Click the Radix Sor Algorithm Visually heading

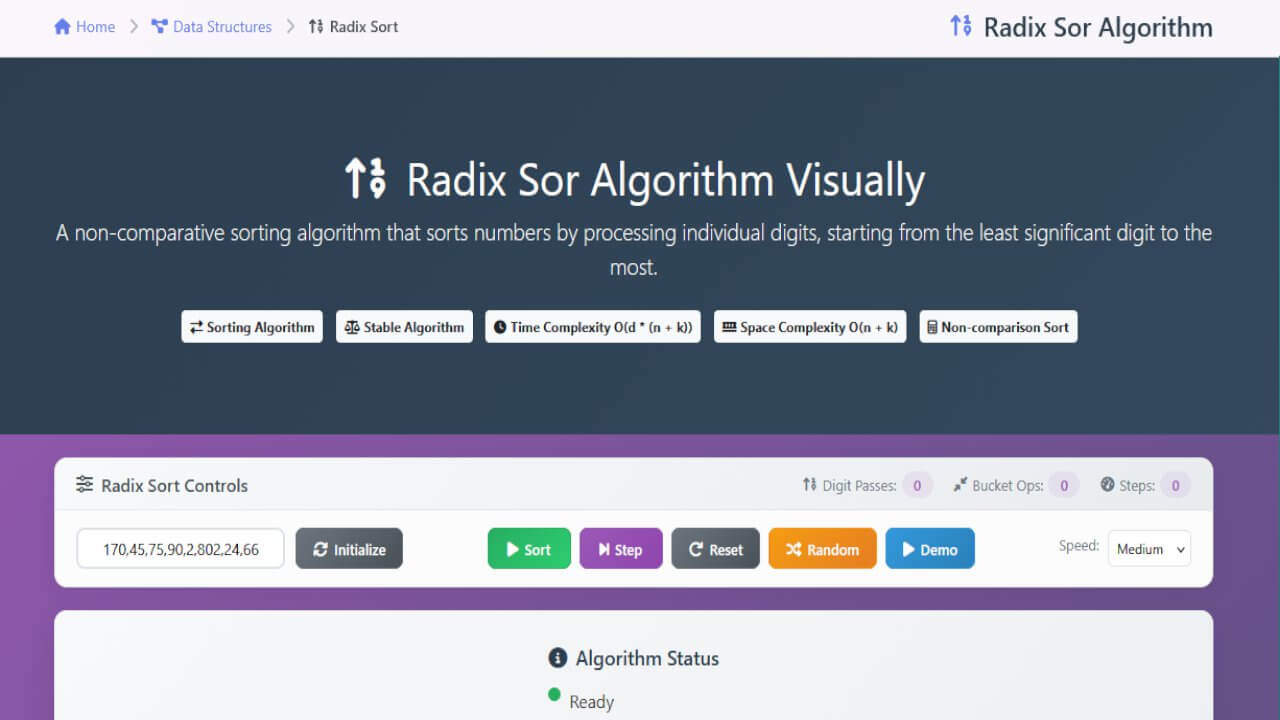[635, 180]
